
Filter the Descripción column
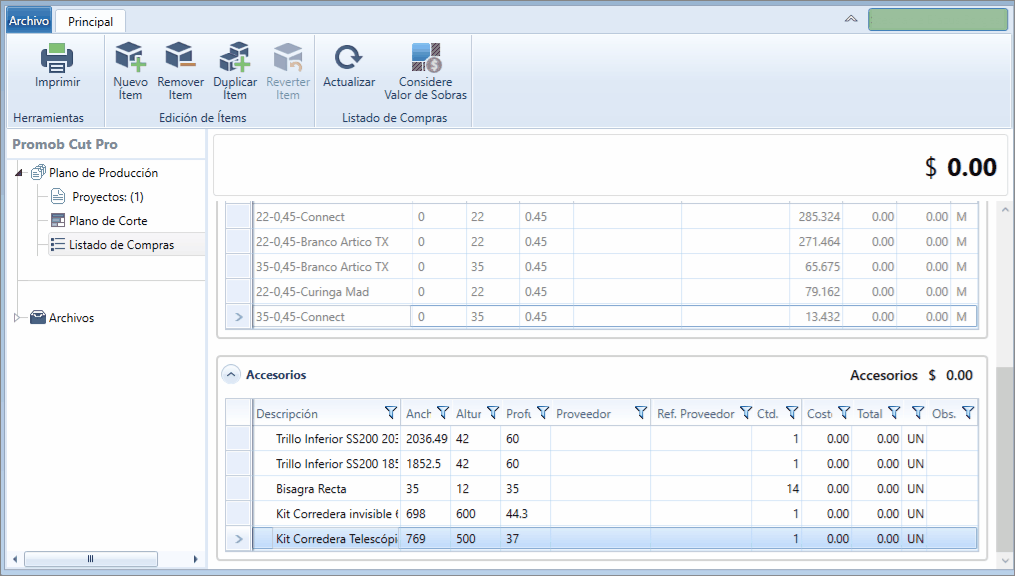(x=390, y=412)
